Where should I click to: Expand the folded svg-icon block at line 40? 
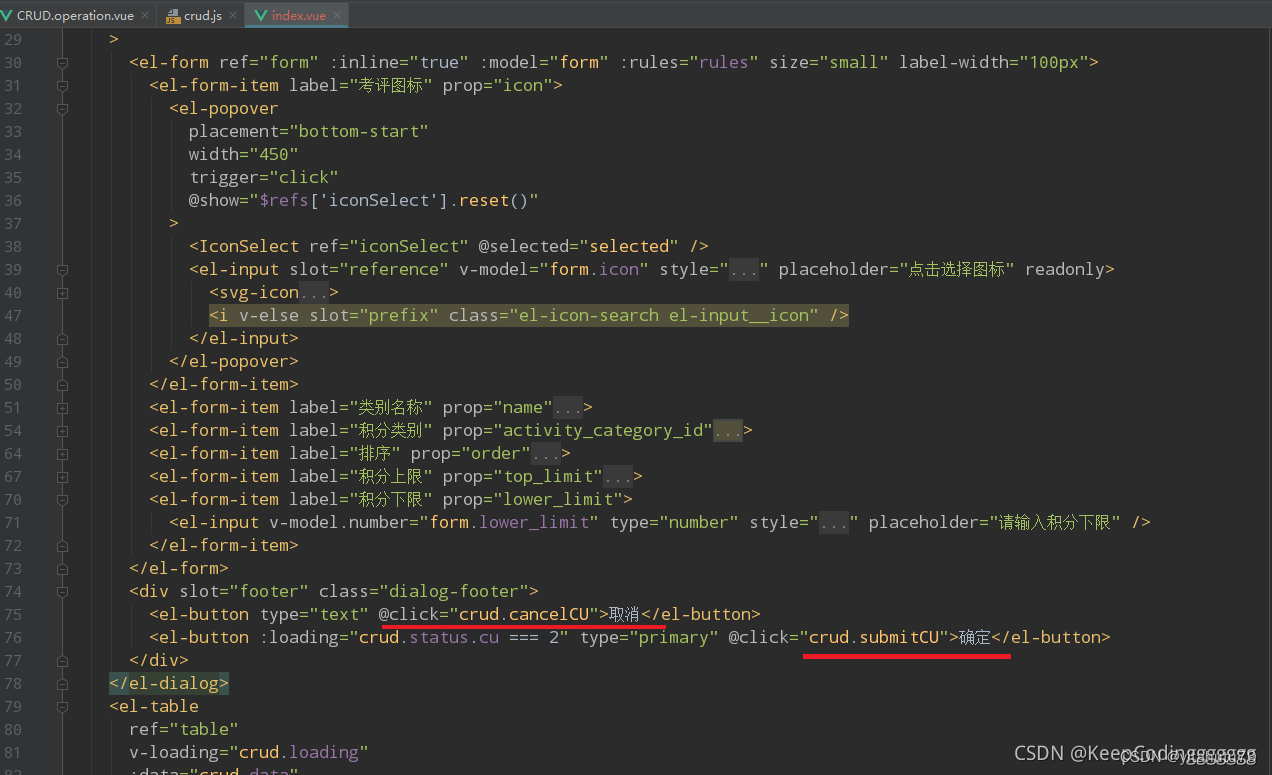[x=62, y=292]
